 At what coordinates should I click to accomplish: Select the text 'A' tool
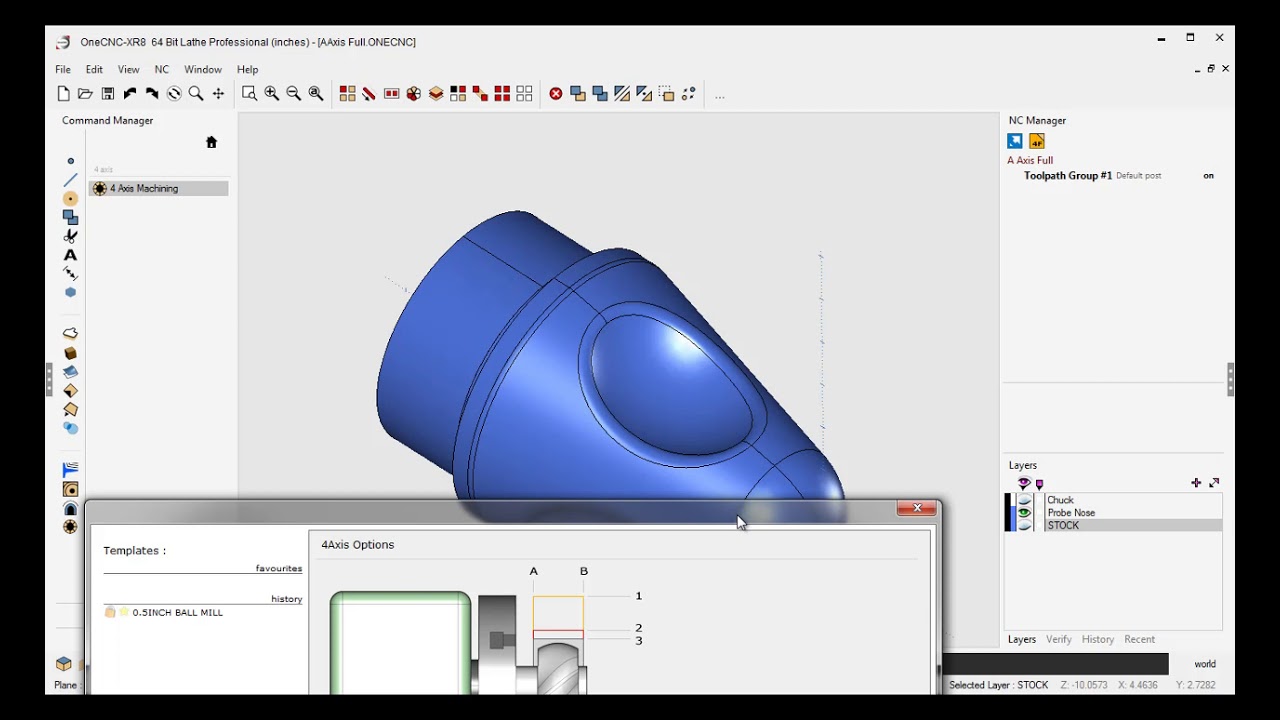pos(70,255)
